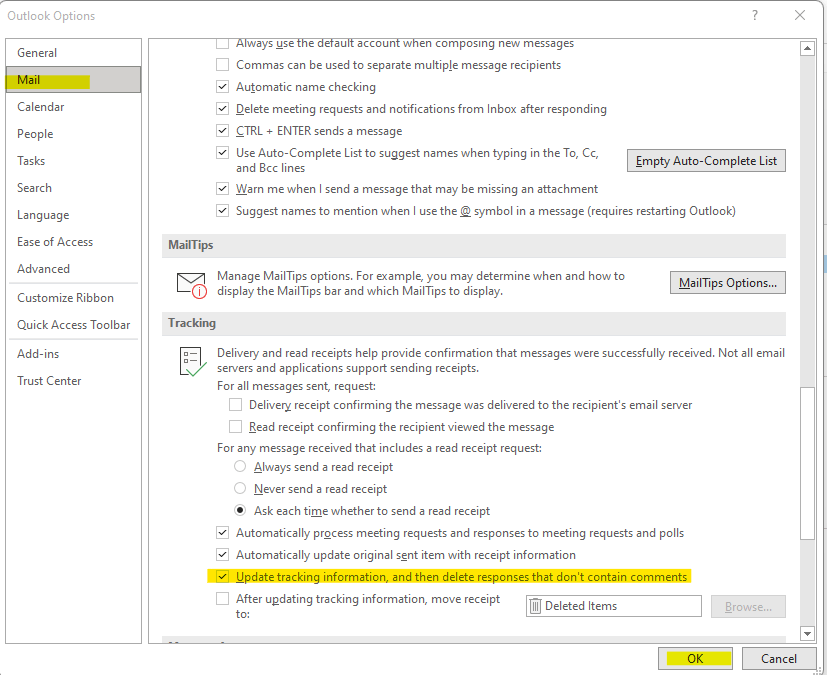This screenshot has width=827, height=675.
Task: Confirm settings with OK button
Action: (x=695, y=659)
